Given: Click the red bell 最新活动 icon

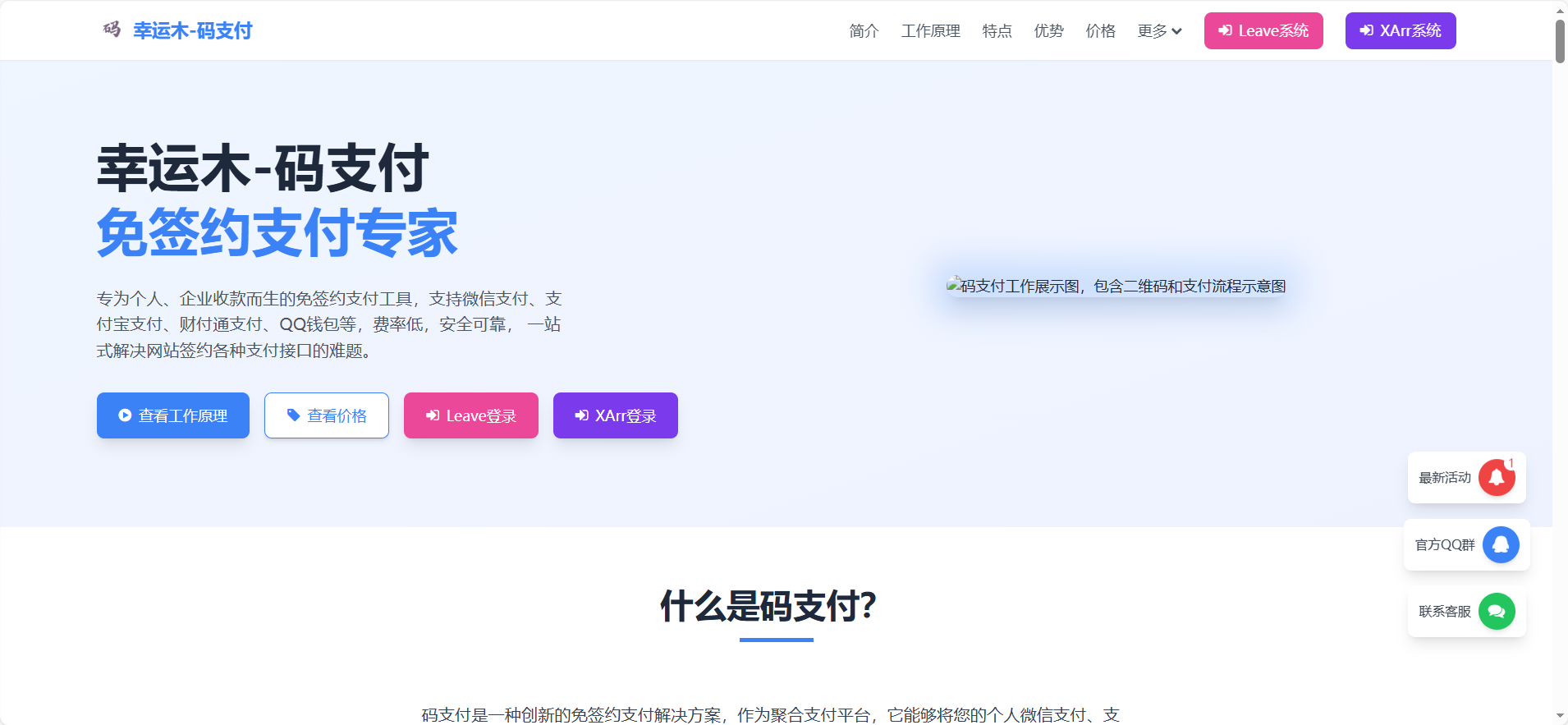Looking at the screenshot, I should pyautogui.click(x=1497, y=477).
